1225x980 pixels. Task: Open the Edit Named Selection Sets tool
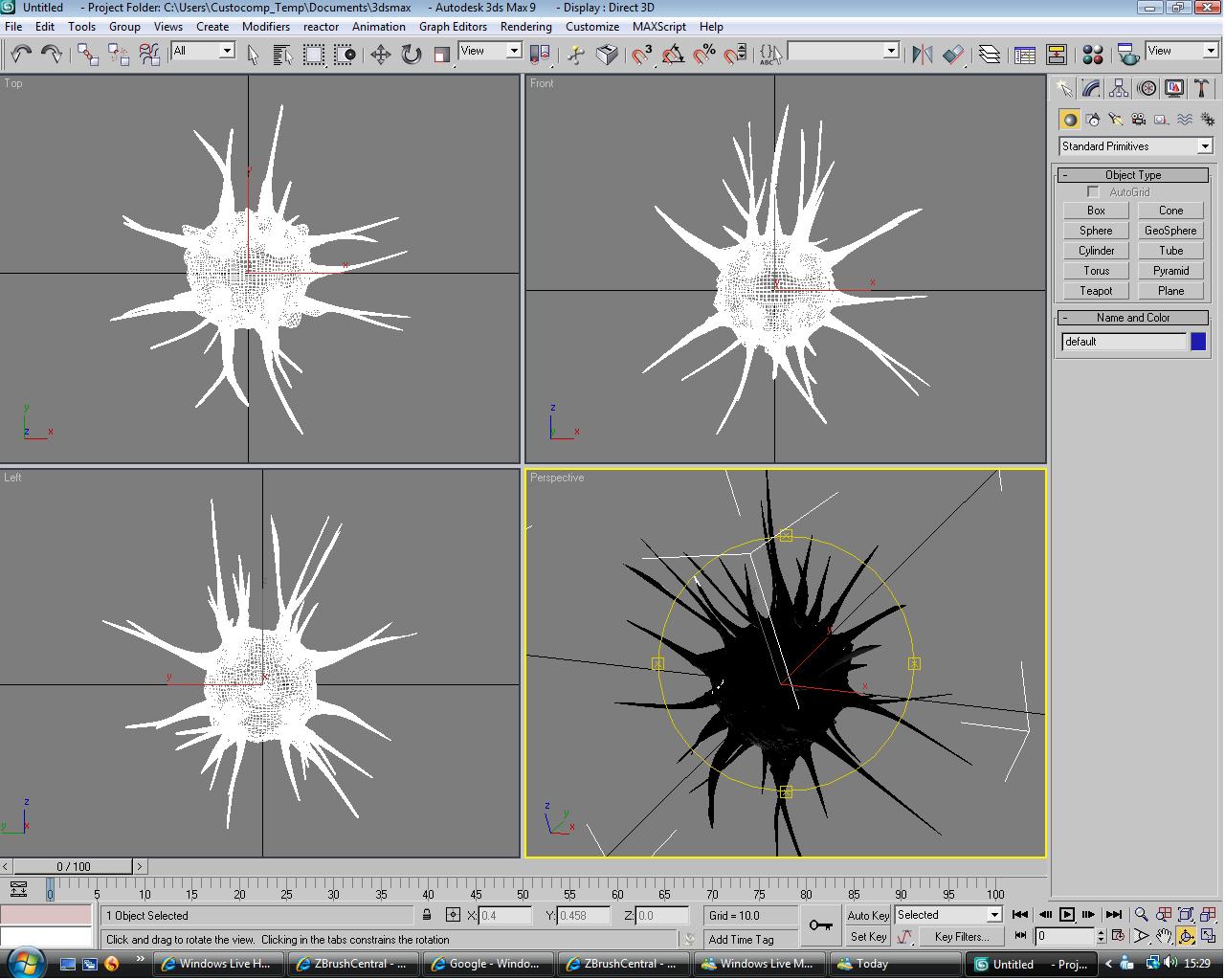click(770, 55)
